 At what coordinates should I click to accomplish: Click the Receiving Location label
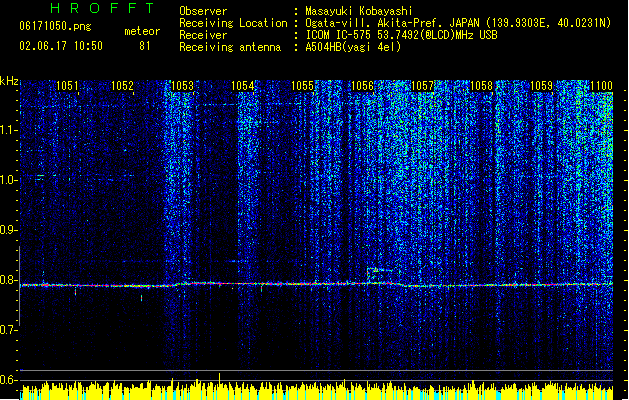233,23
